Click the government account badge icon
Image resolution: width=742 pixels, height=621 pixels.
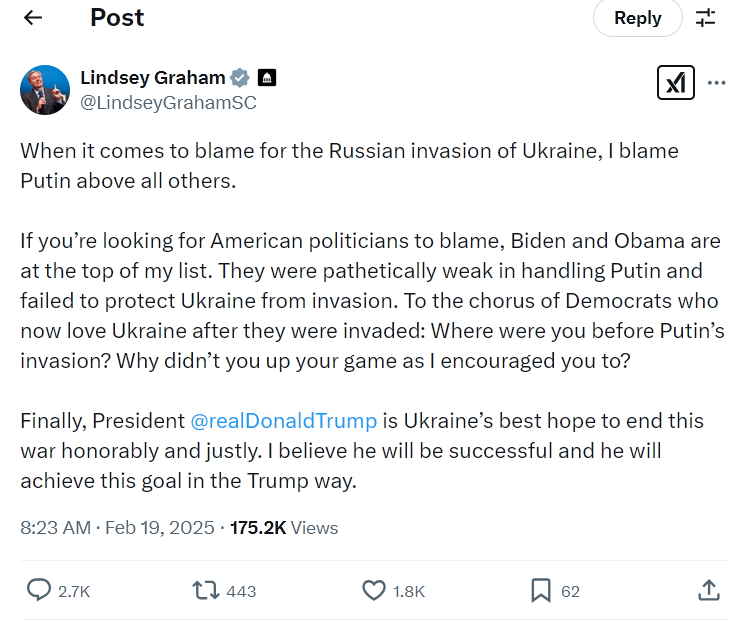click(267, 78)
